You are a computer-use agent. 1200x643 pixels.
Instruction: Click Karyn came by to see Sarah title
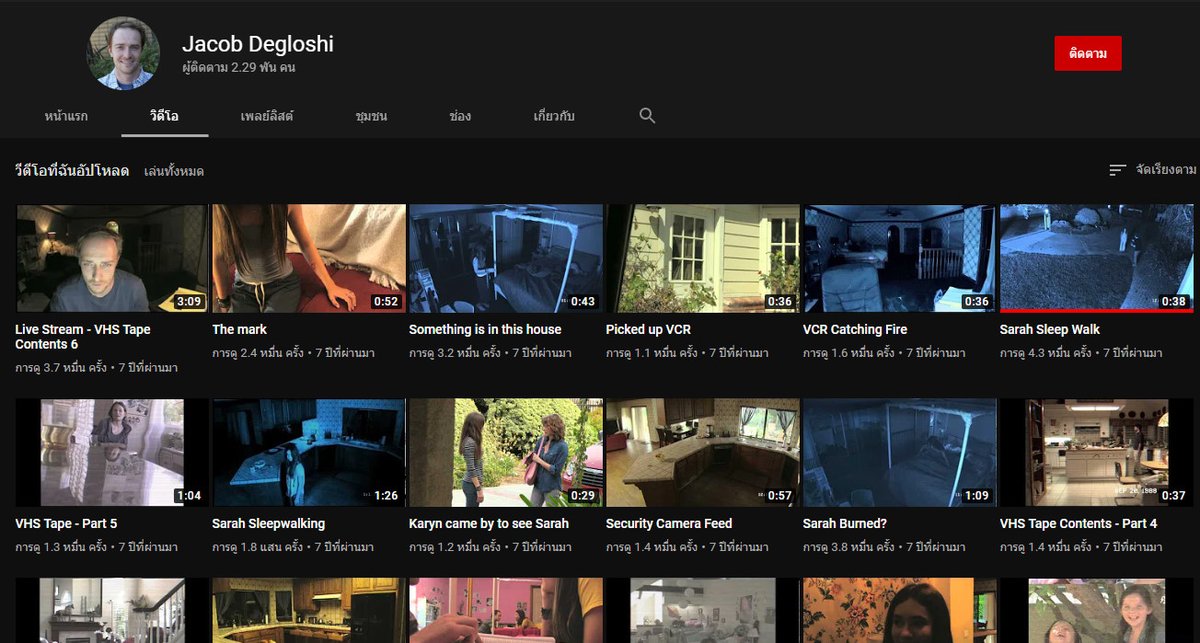coord(489,523)
